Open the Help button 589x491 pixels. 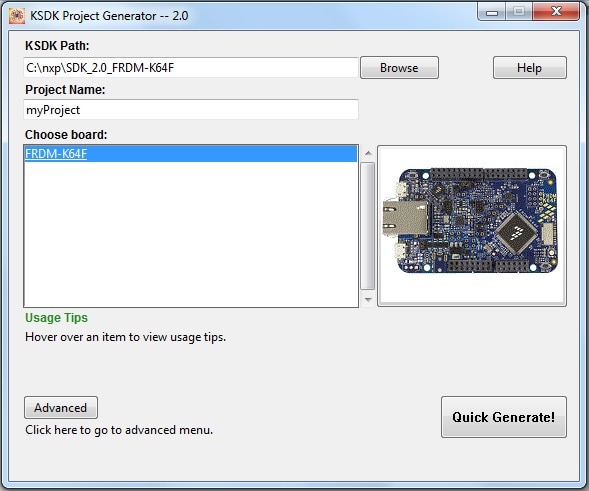point(530,68)
